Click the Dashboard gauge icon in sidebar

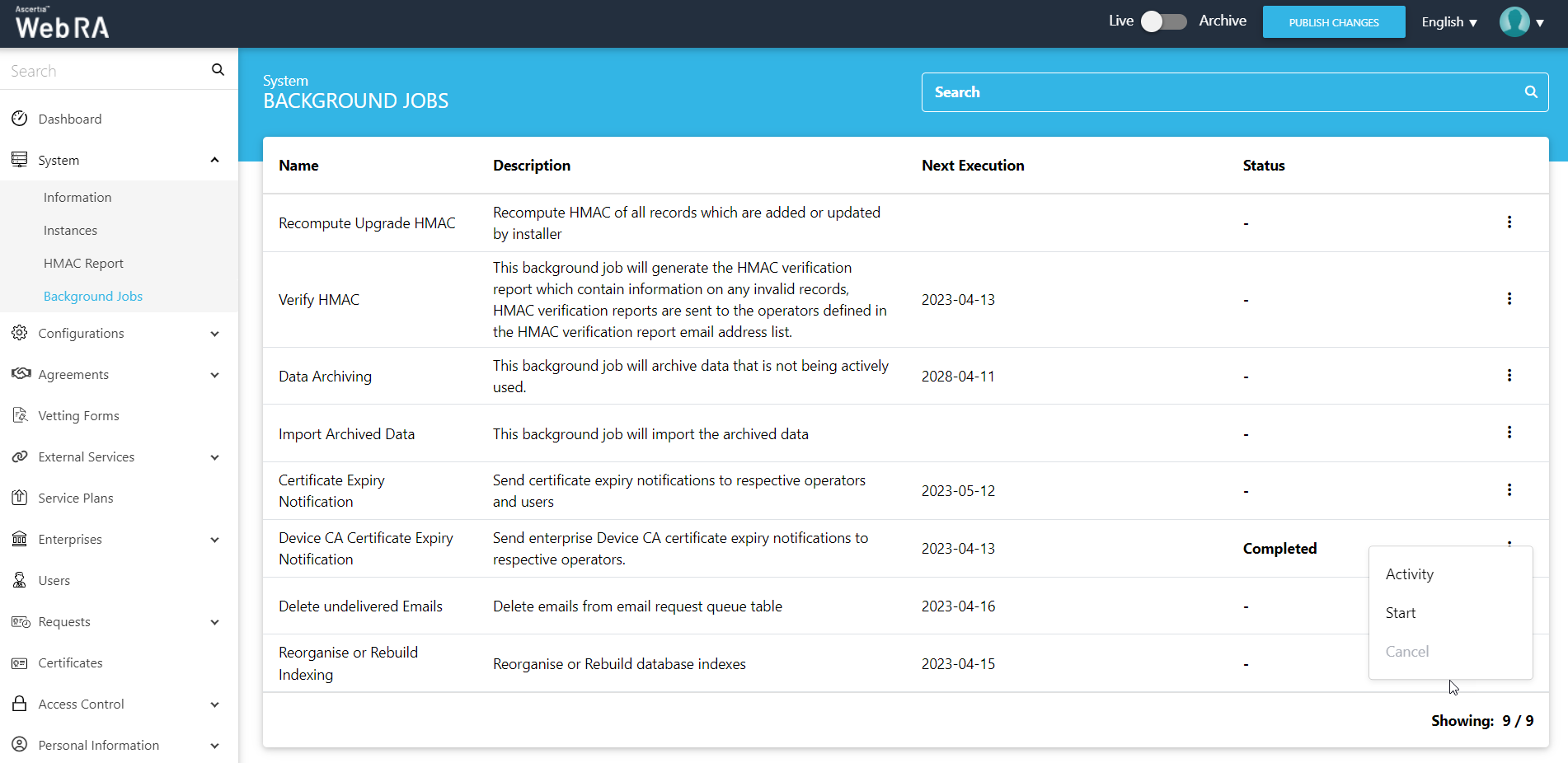pos(20,119)
